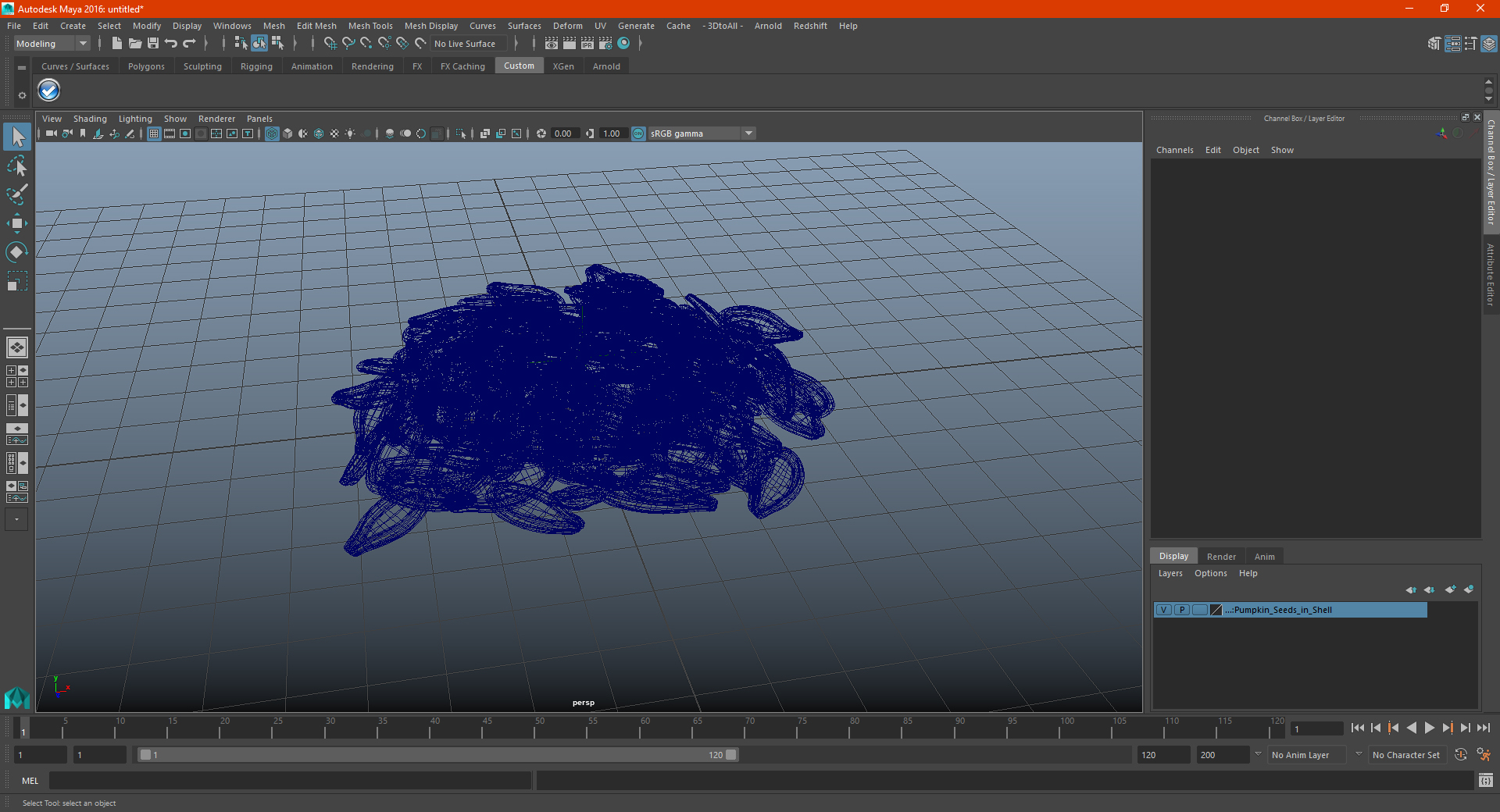This screenshot has height=812, width=1500.
Task: Open a scene with folder icon
Action: click(x=134, y=44)
